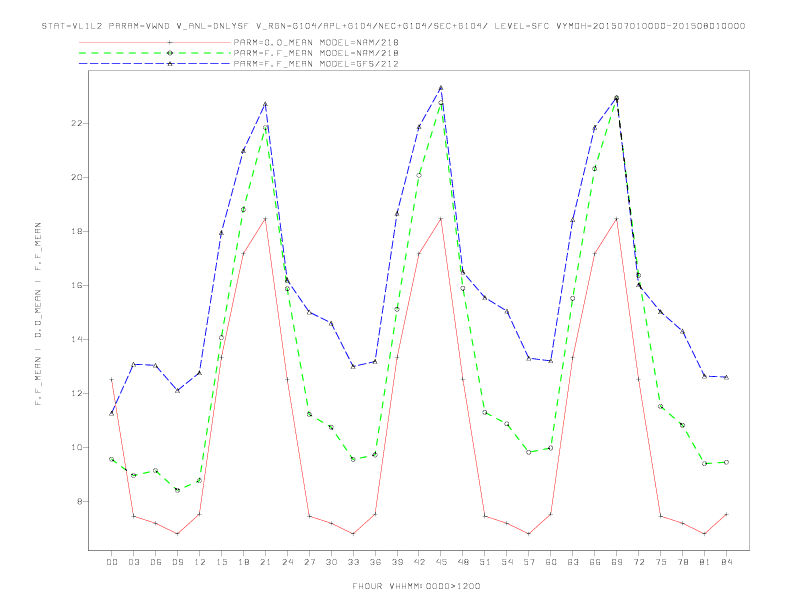Click the blue dashed legend line sample
Image resolution: width=792 pixels, height=612 pixels.
tap(155, 64)
